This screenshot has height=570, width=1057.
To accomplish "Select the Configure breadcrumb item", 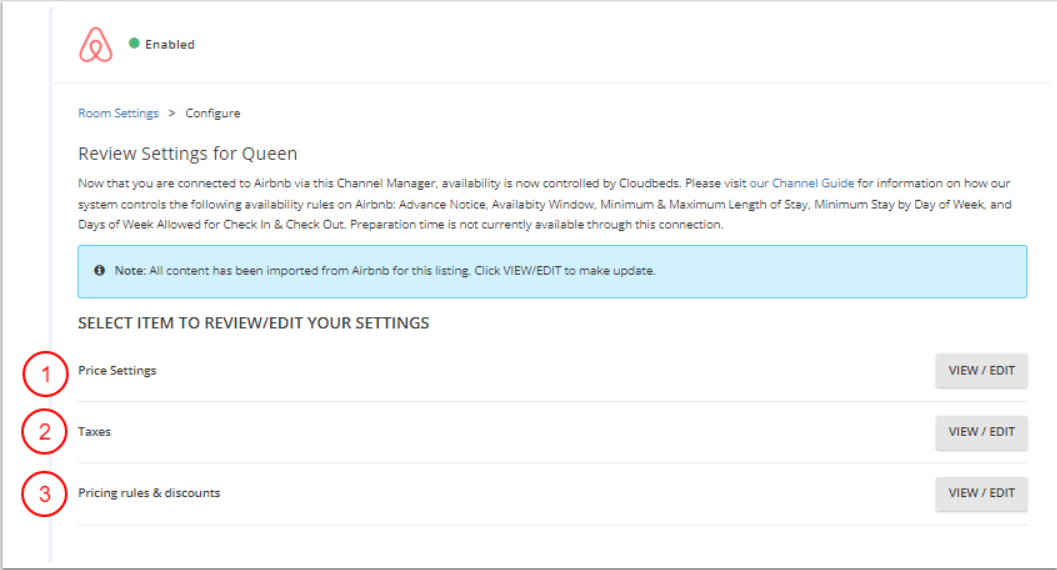I will (212, 113).
